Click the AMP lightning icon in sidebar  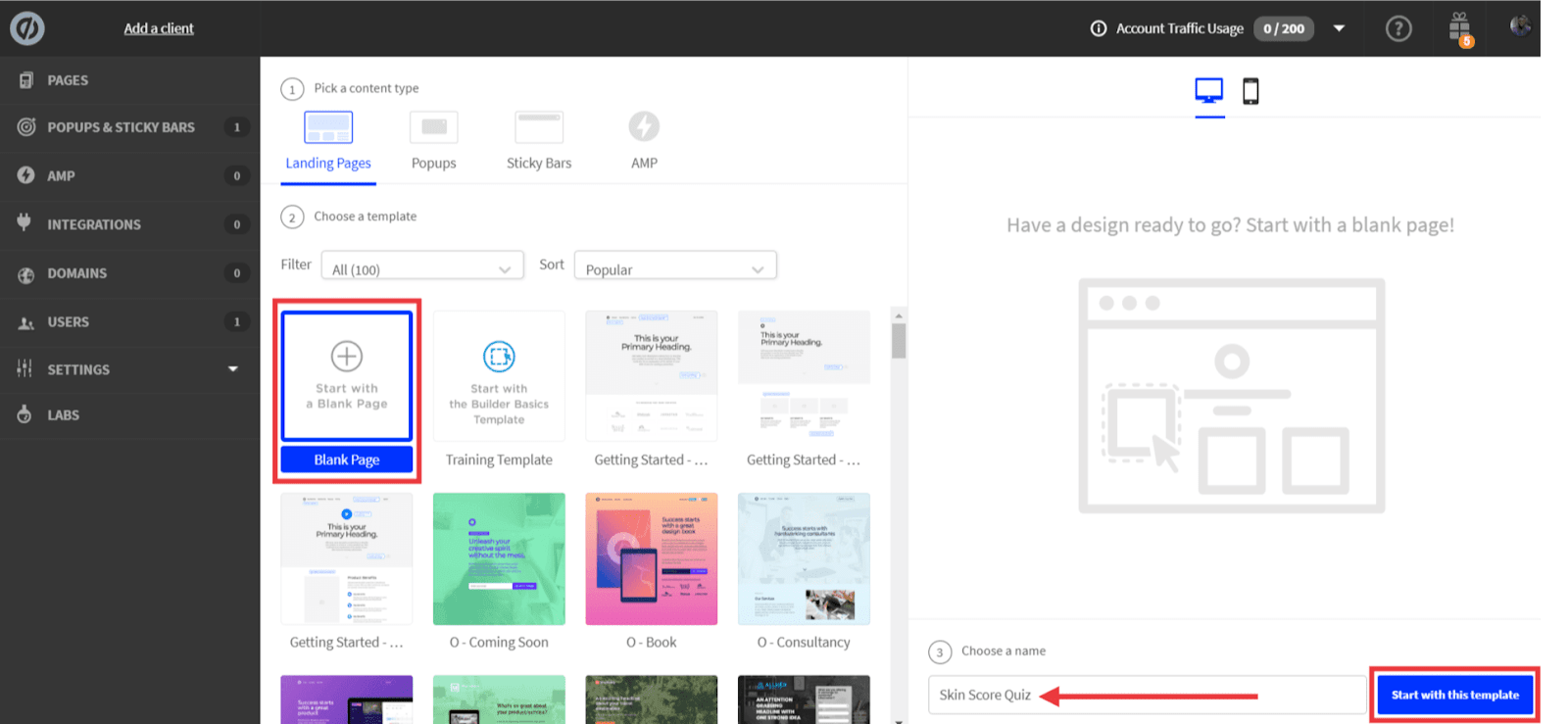coord(26,175)
